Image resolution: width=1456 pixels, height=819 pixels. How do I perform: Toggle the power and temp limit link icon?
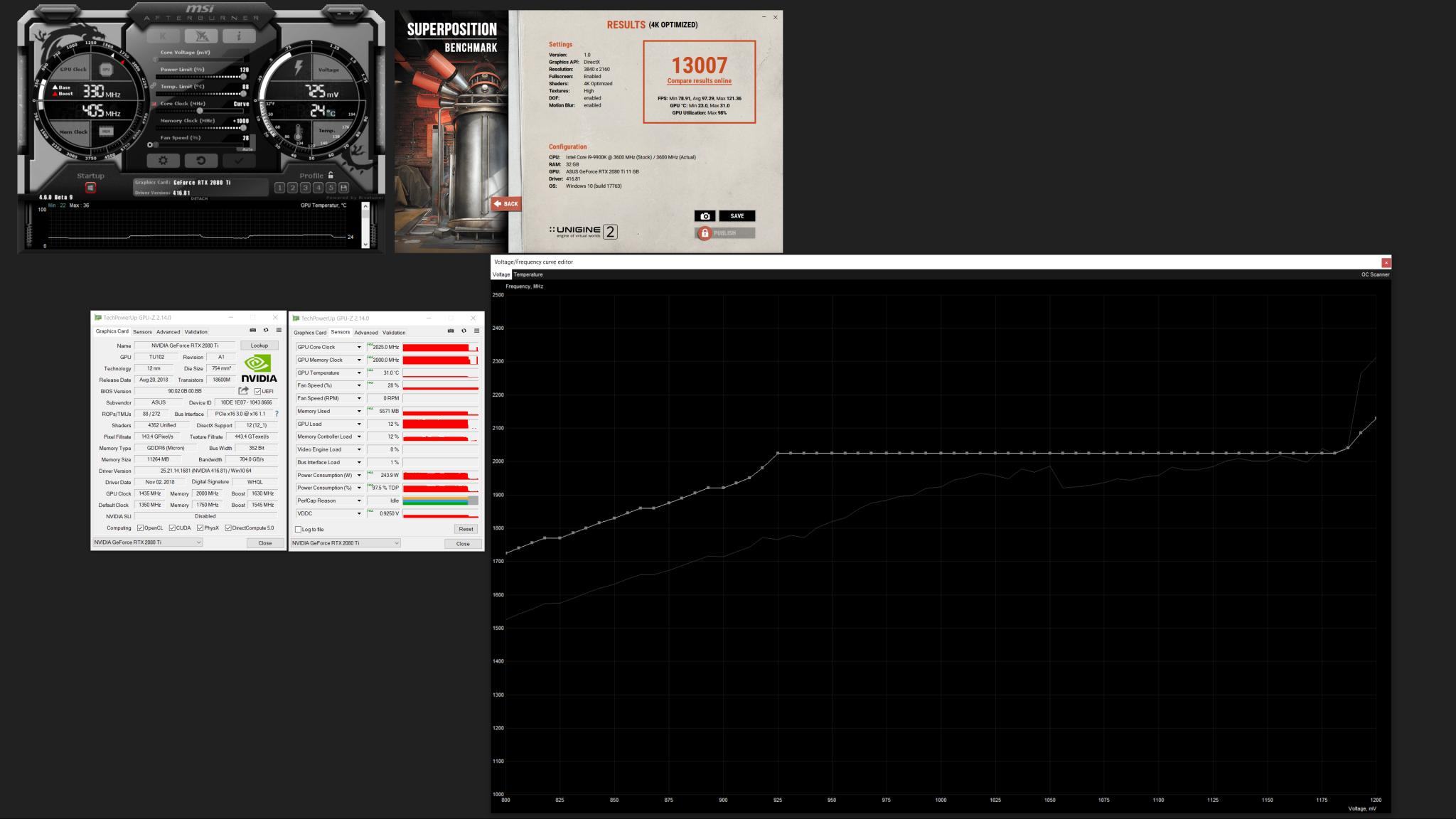click(x=154, y=86)
